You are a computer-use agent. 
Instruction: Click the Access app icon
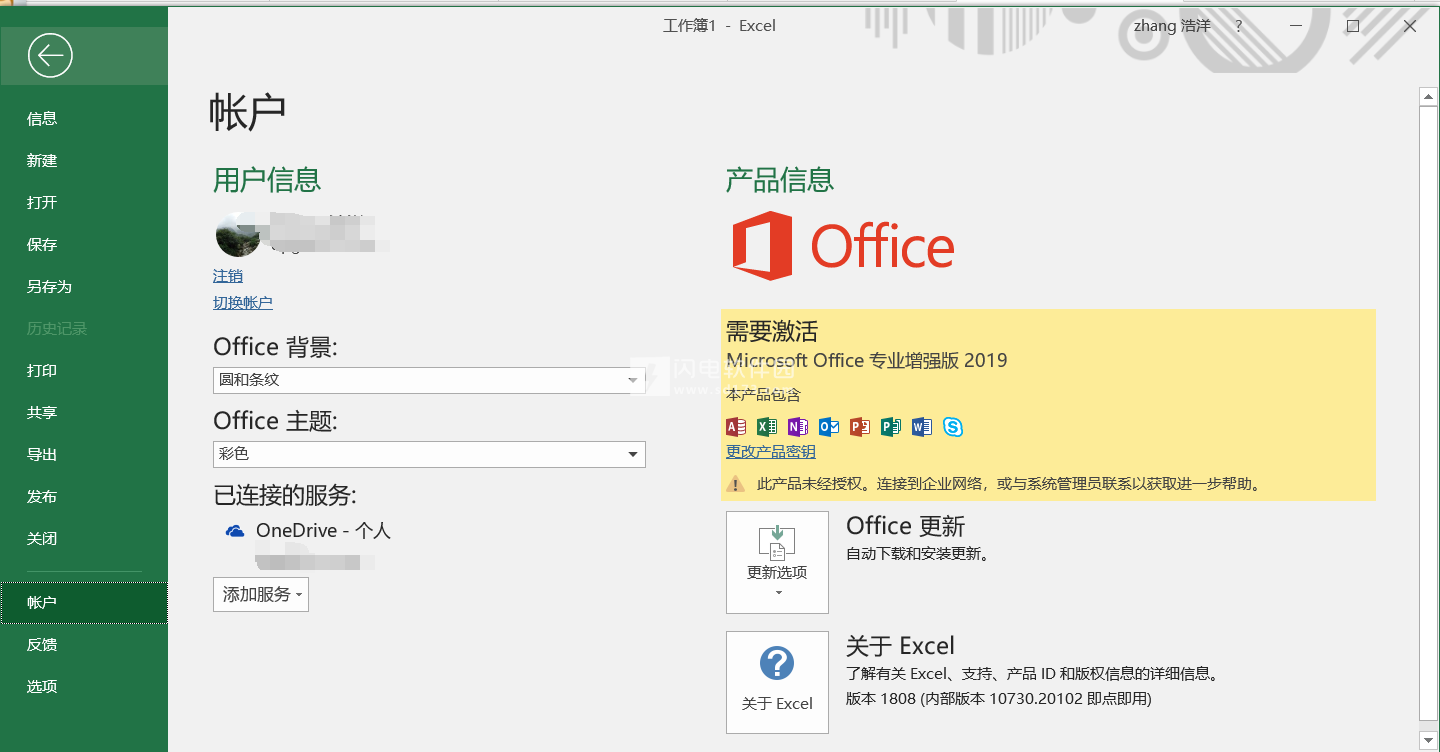coord(736,427)
